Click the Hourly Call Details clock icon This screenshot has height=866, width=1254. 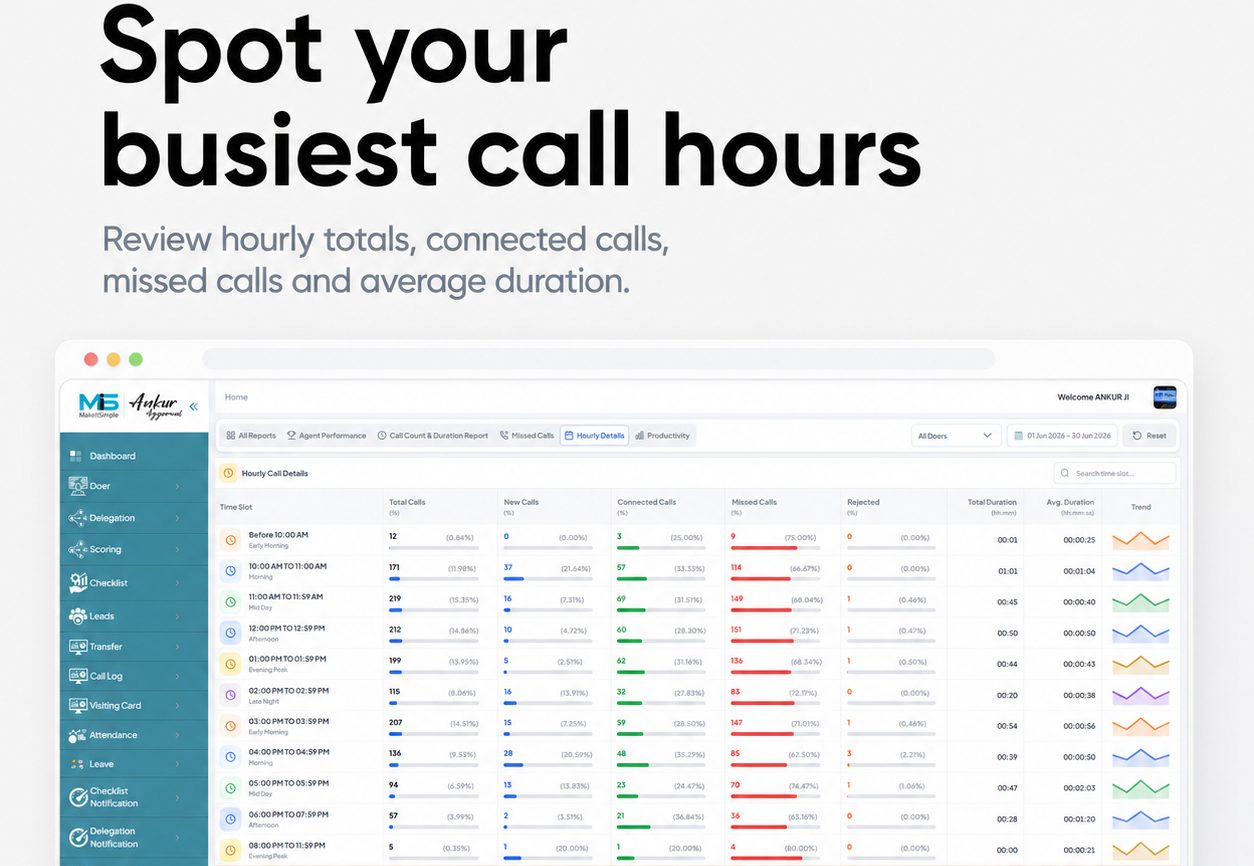point(228,473)
